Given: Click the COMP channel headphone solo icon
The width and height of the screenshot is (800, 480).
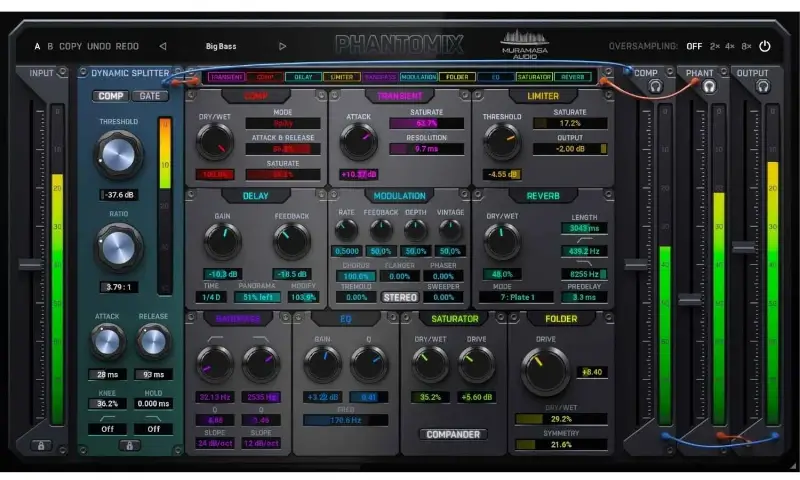Looking at the screenshot, I should [x=656, y=87].
